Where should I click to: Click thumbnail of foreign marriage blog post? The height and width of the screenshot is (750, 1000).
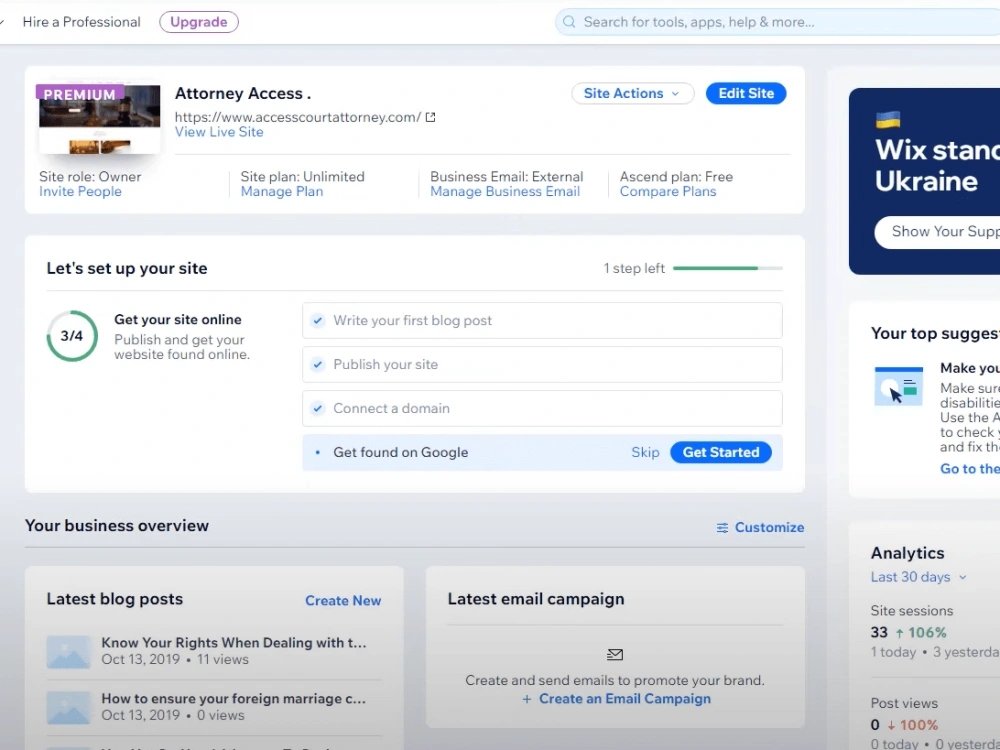(68, 707)
